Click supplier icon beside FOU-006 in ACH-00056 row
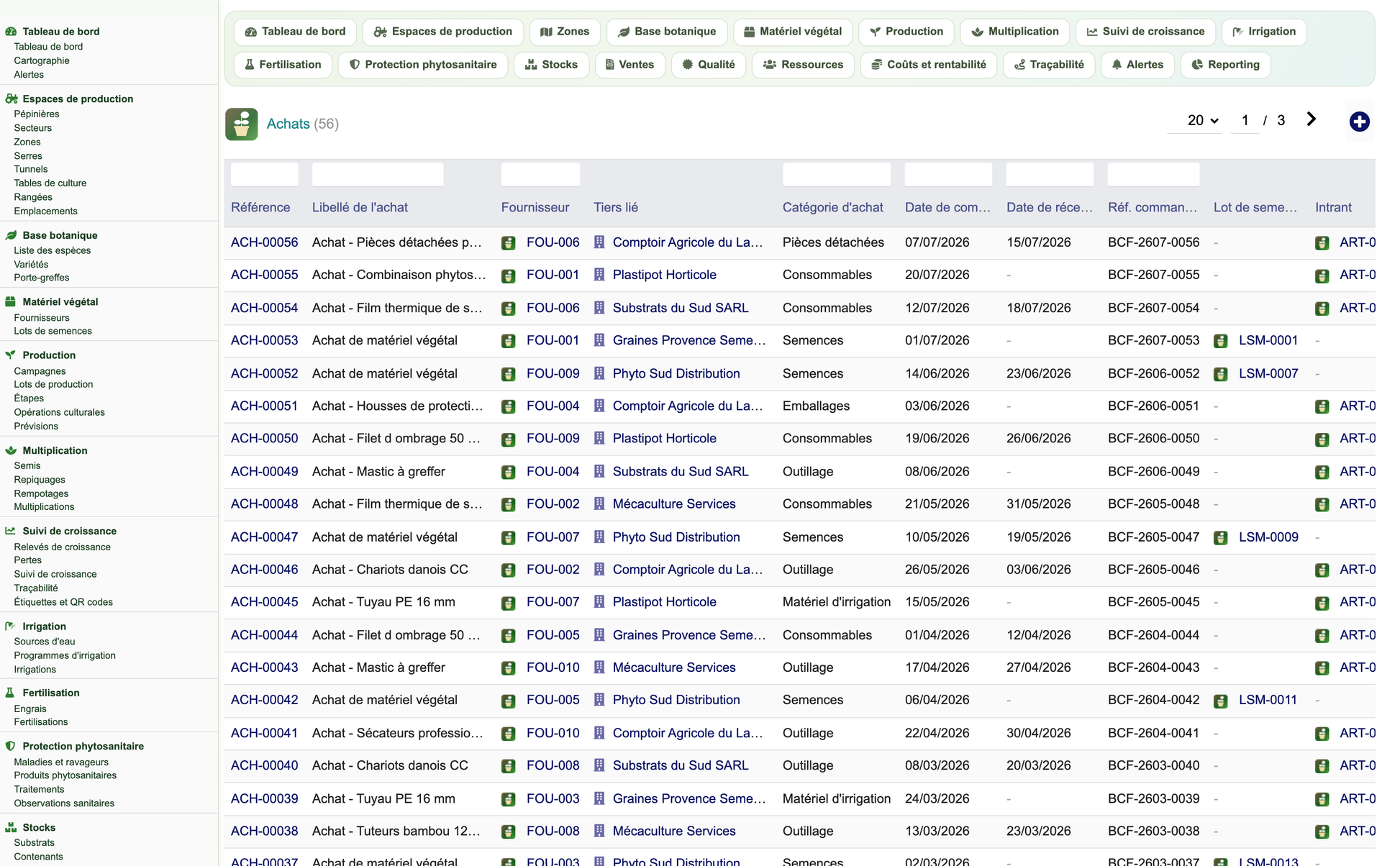Viewport: 1400px width, 866px height. pos(509,243)
